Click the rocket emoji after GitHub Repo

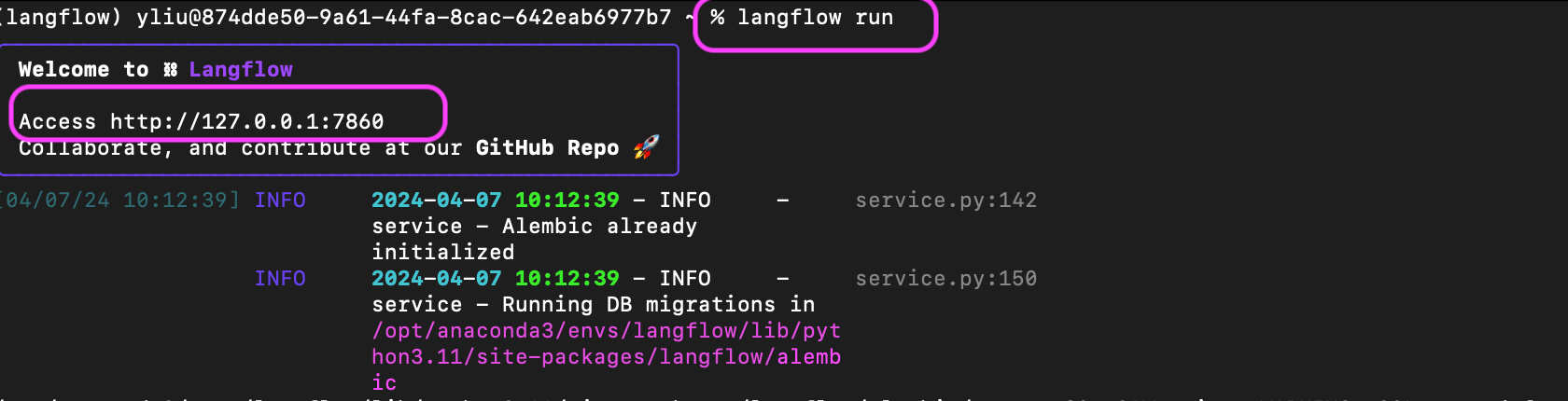click(x=646, y=147)
